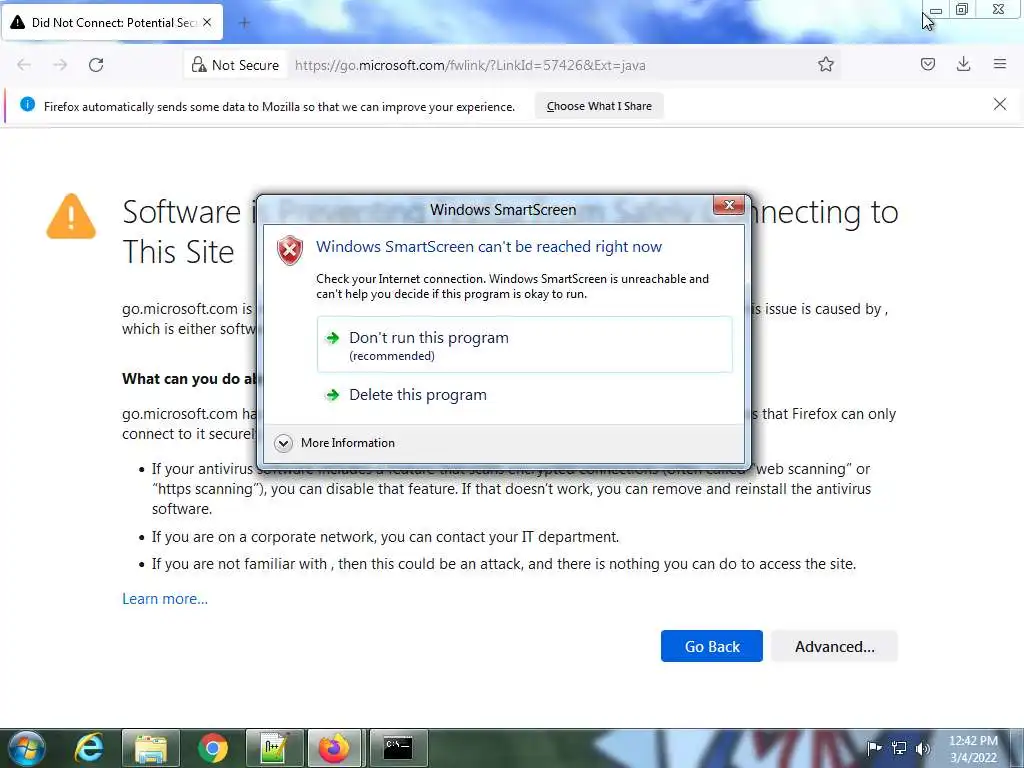Click the greyed-out back arrow in Firefox toolbar
This screenshot has height=768, width=1024.
click(x=24, y=65)
